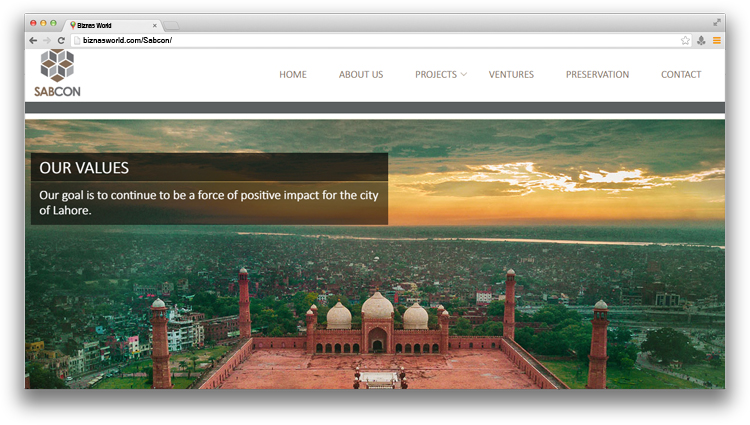The height and width of the screenshot is (425, 750).
Task: Open the About Us page
Action: [361, 75]
